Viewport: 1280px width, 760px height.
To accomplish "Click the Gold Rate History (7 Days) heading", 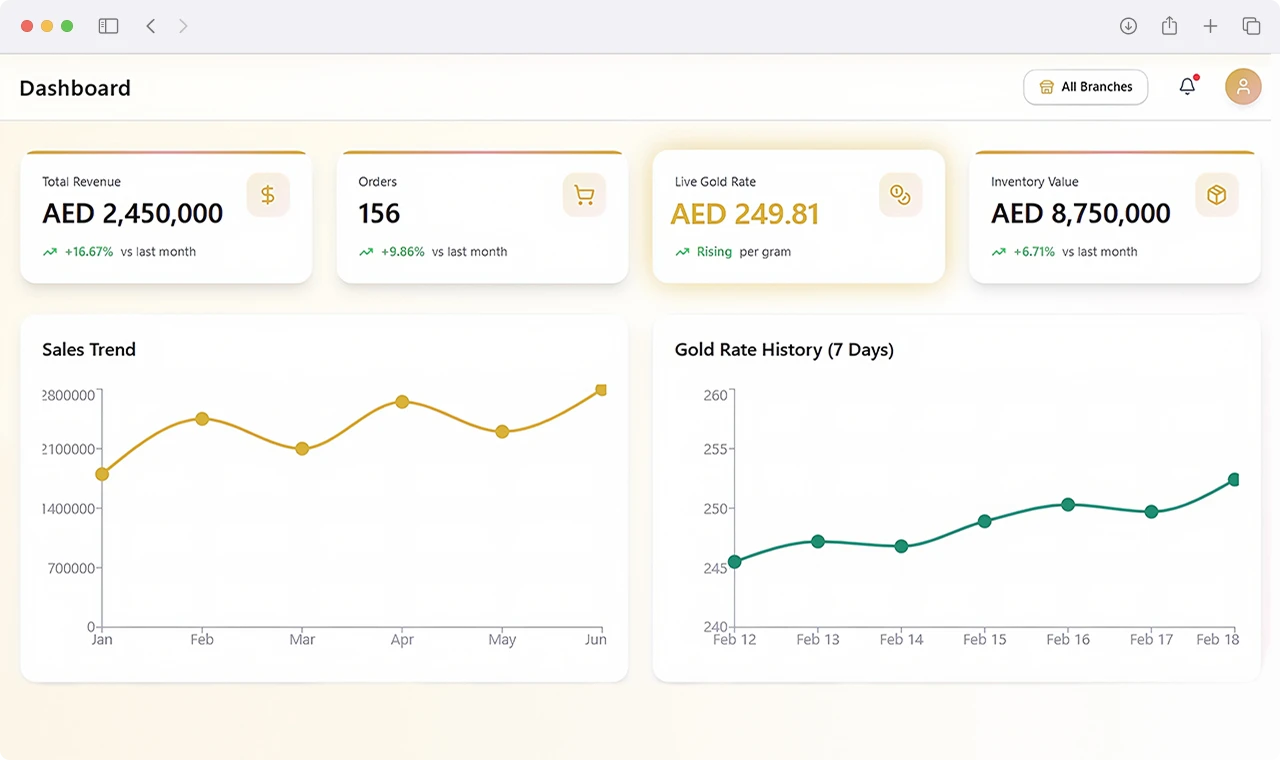I will point(784,350).
